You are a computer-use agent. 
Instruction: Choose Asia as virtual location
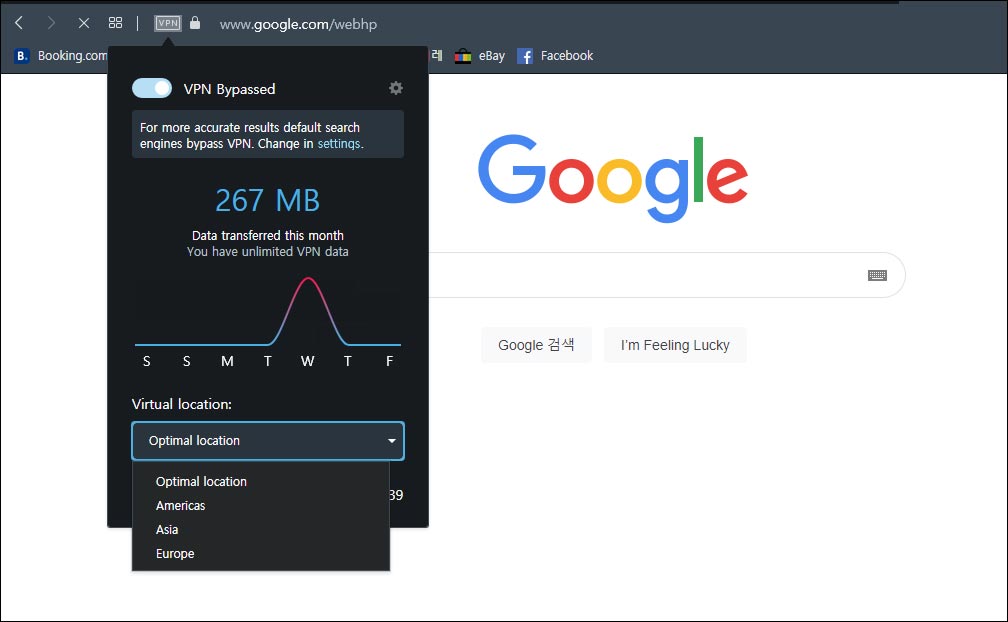[x=167, y=529]
